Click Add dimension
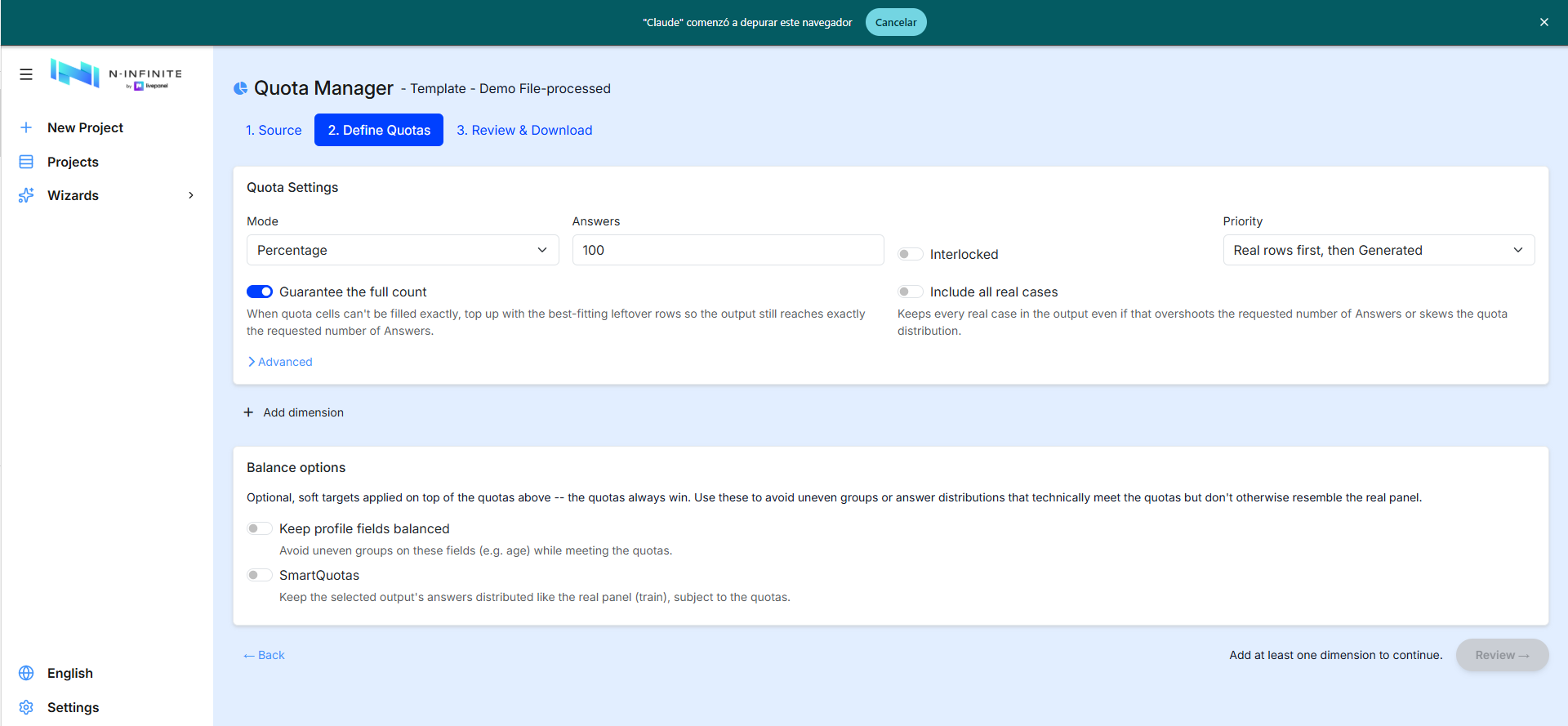Screen dimensions: 1568x726 294,412
